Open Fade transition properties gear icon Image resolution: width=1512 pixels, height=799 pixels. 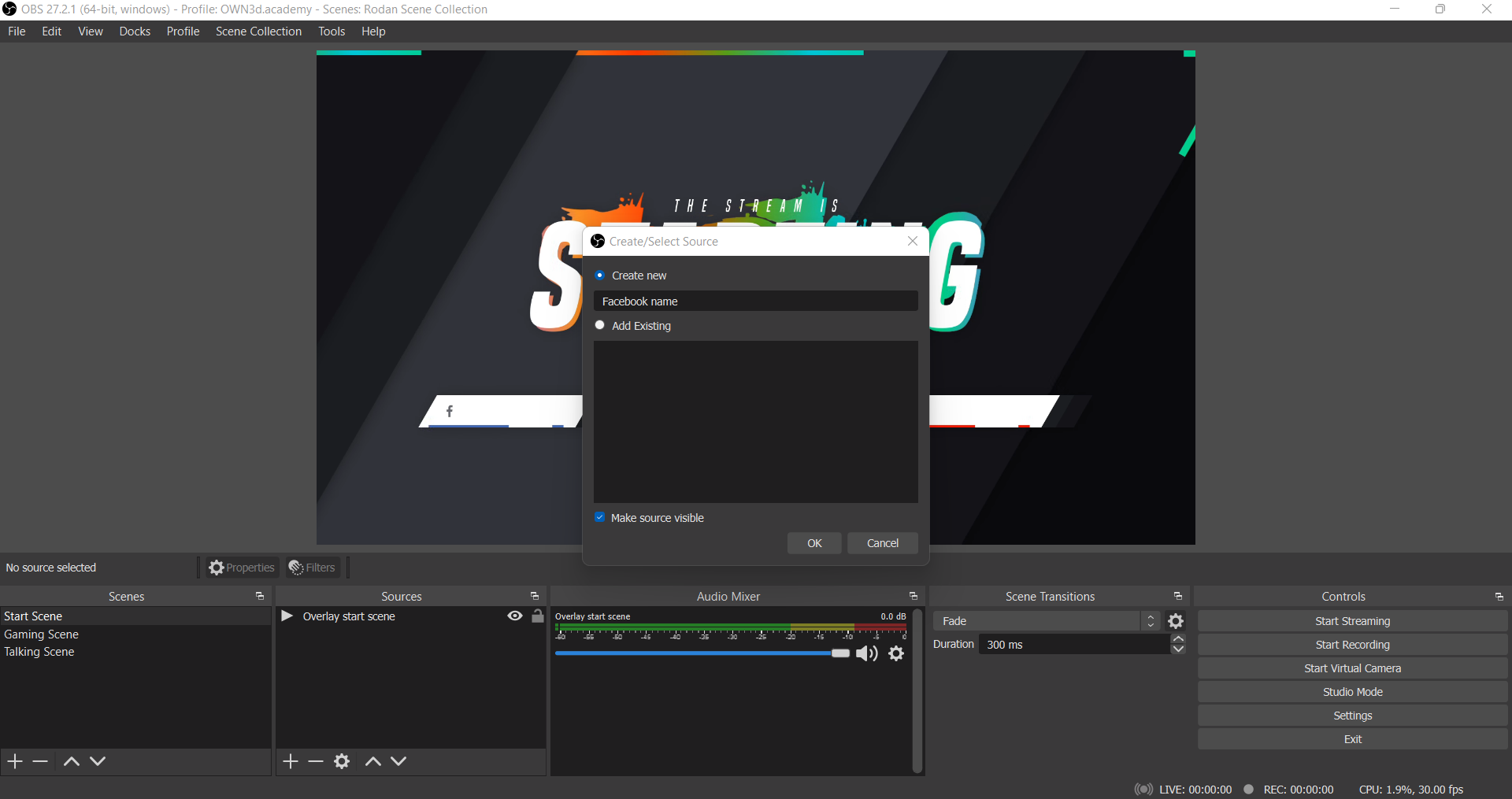click(x=1176, y=621)
